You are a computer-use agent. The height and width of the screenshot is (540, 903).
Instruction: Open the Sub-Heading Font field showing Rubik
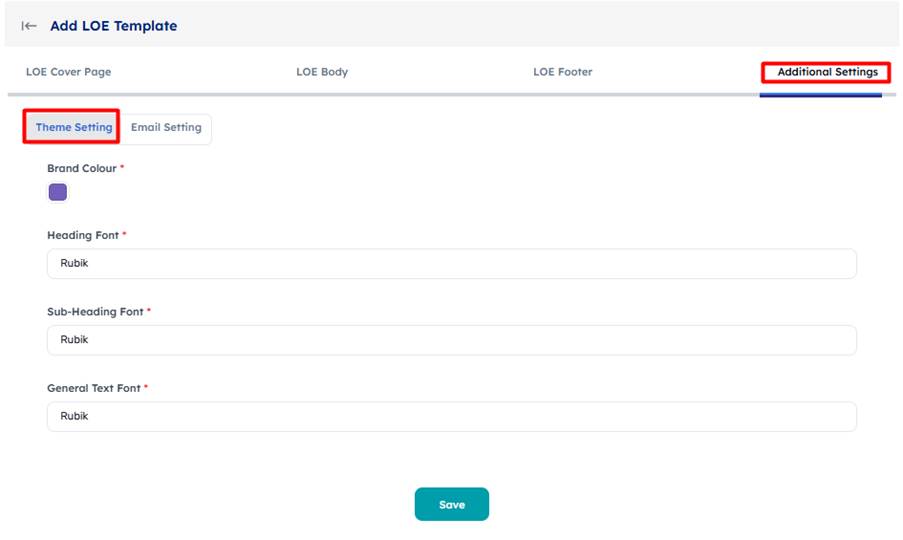452,340
